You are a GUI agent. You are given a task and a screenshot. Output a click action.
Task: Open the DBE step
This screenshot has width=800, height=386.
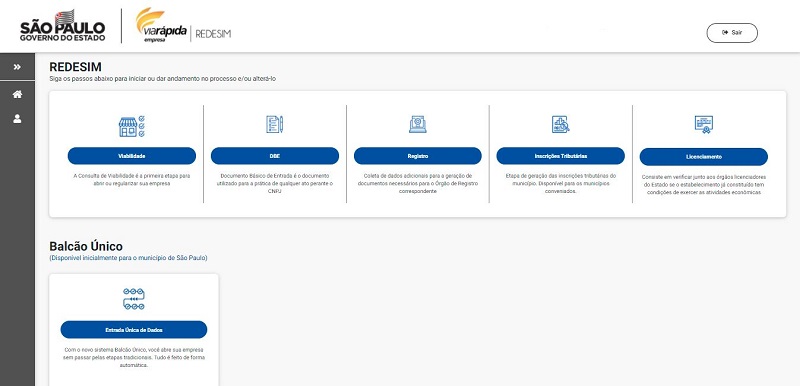tap(274, 156)
